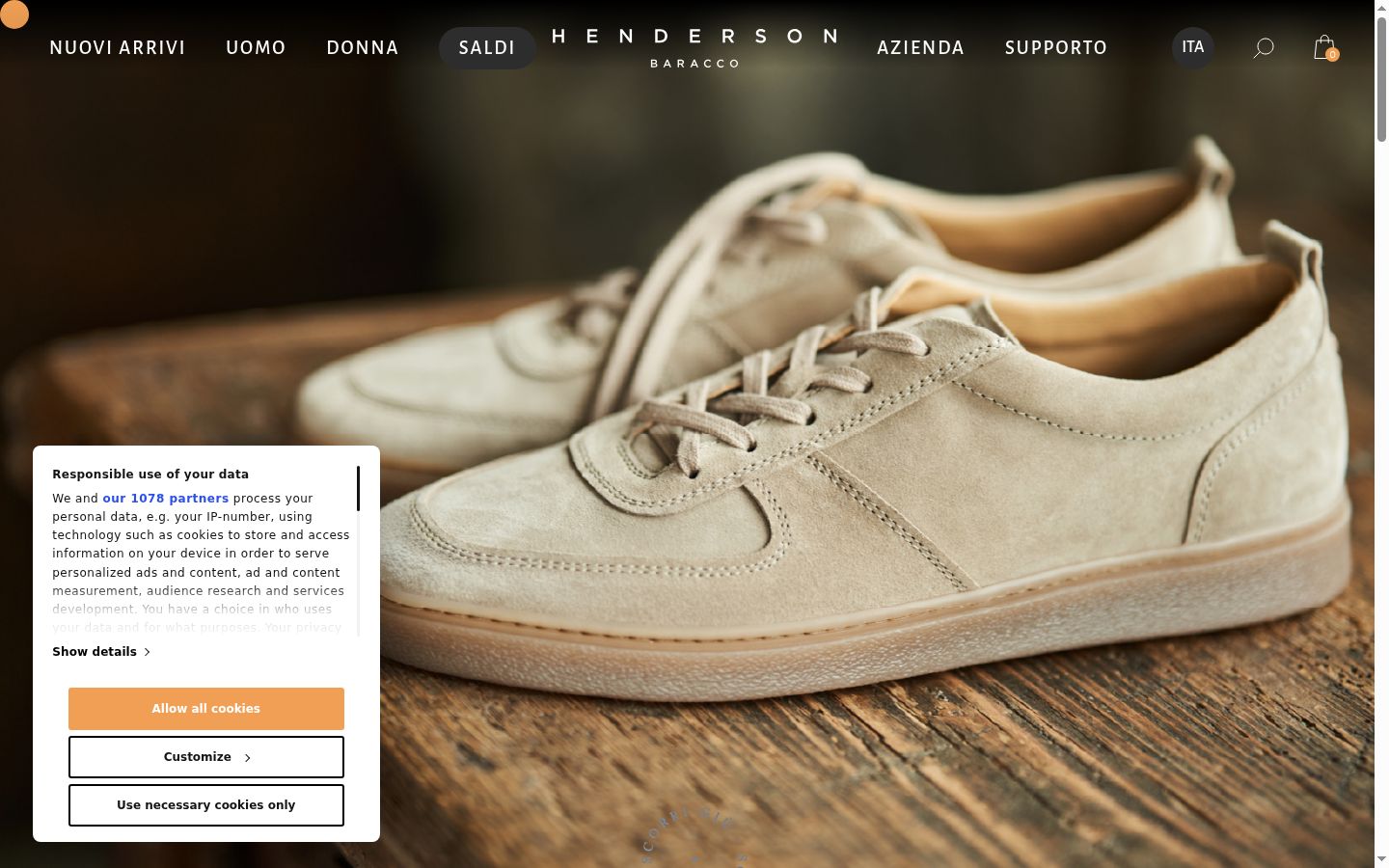Open the Supporto menu

click(1056, 47)
